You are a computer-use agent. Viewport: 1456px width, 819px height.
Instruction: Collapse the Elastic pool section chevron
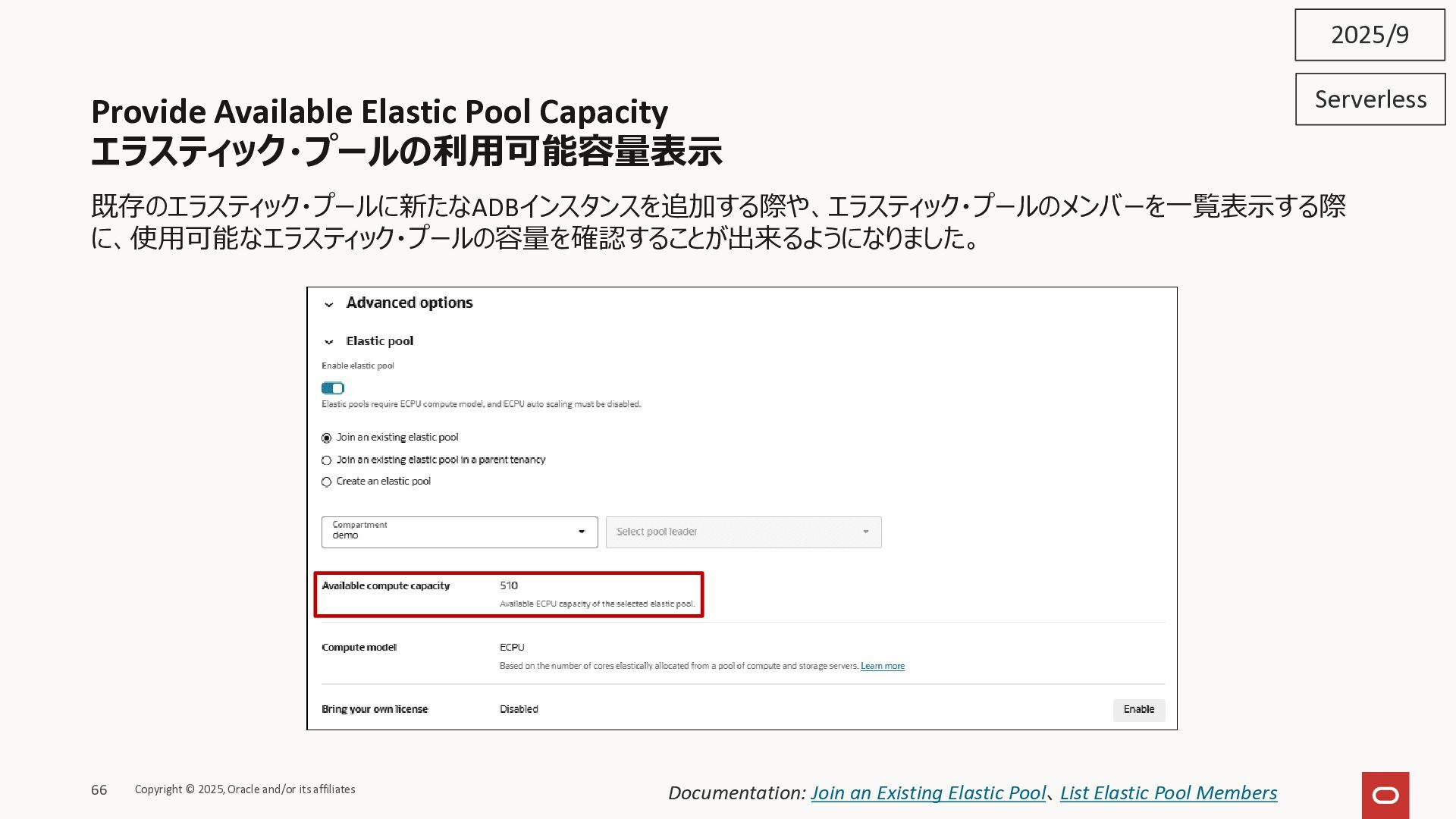point(329,342)
